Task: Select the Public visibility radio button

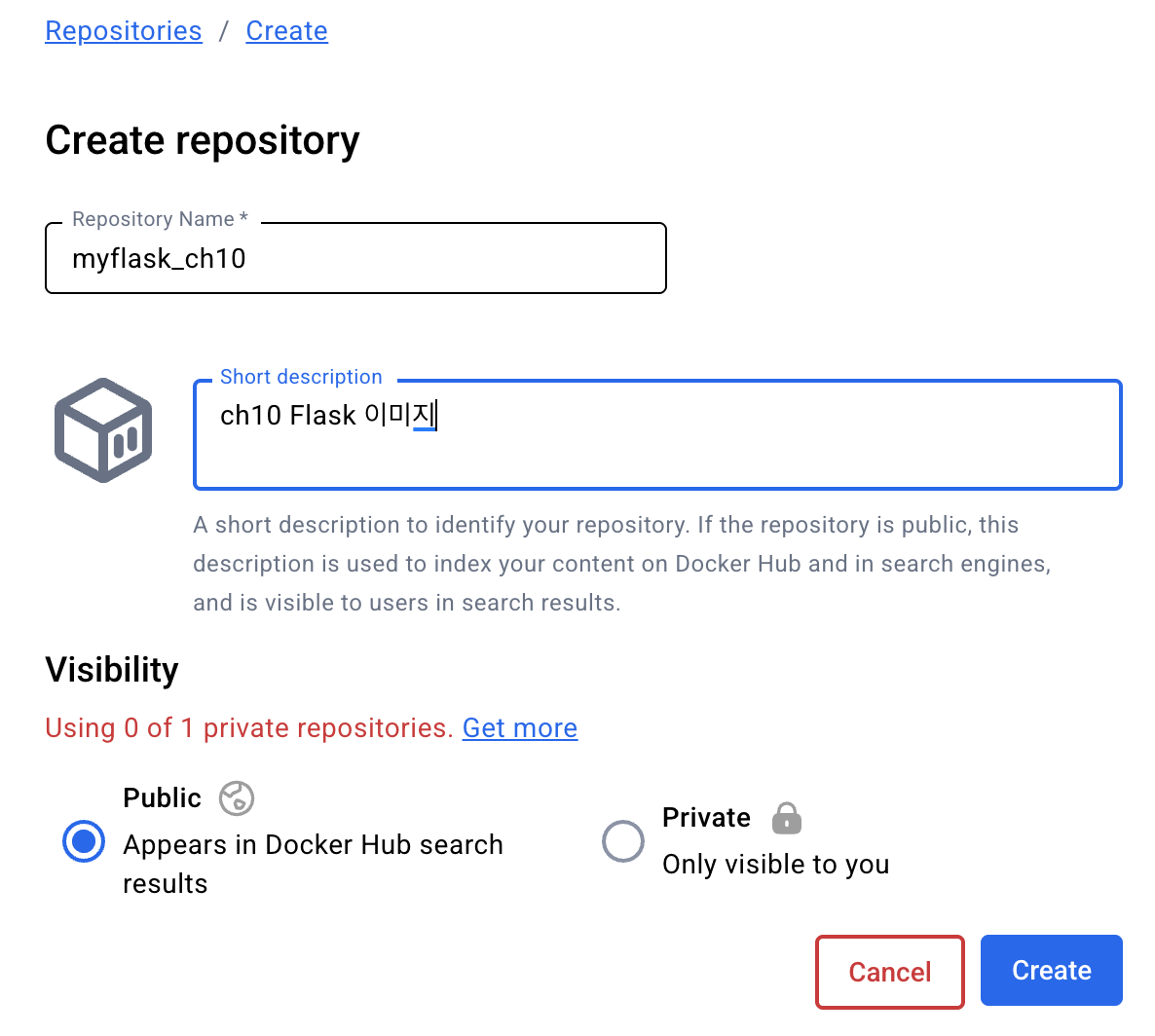Action: point(84,841)
